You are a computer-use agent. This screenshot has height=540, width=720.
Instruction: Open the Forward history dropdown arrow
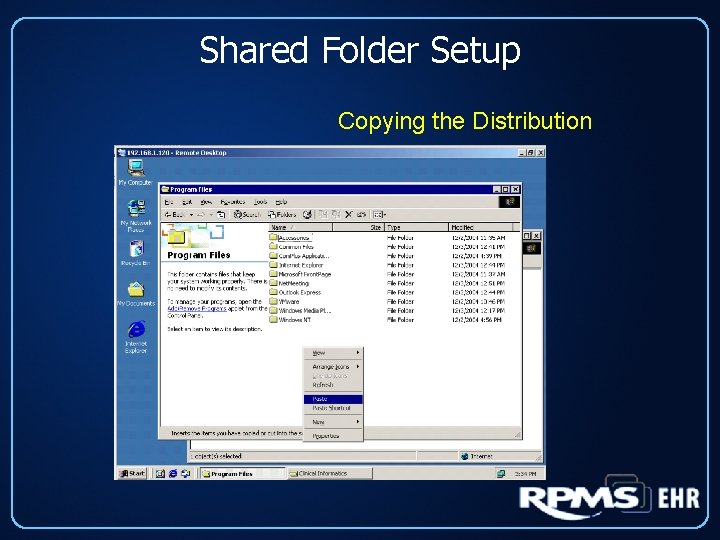[211, 215]
